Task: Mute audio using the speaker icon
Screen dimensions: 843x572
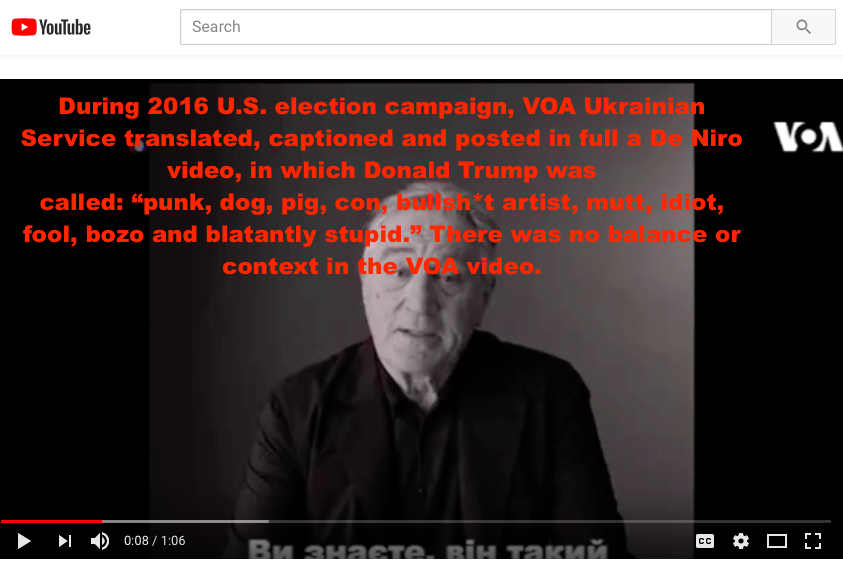Action: click(100, 541)
